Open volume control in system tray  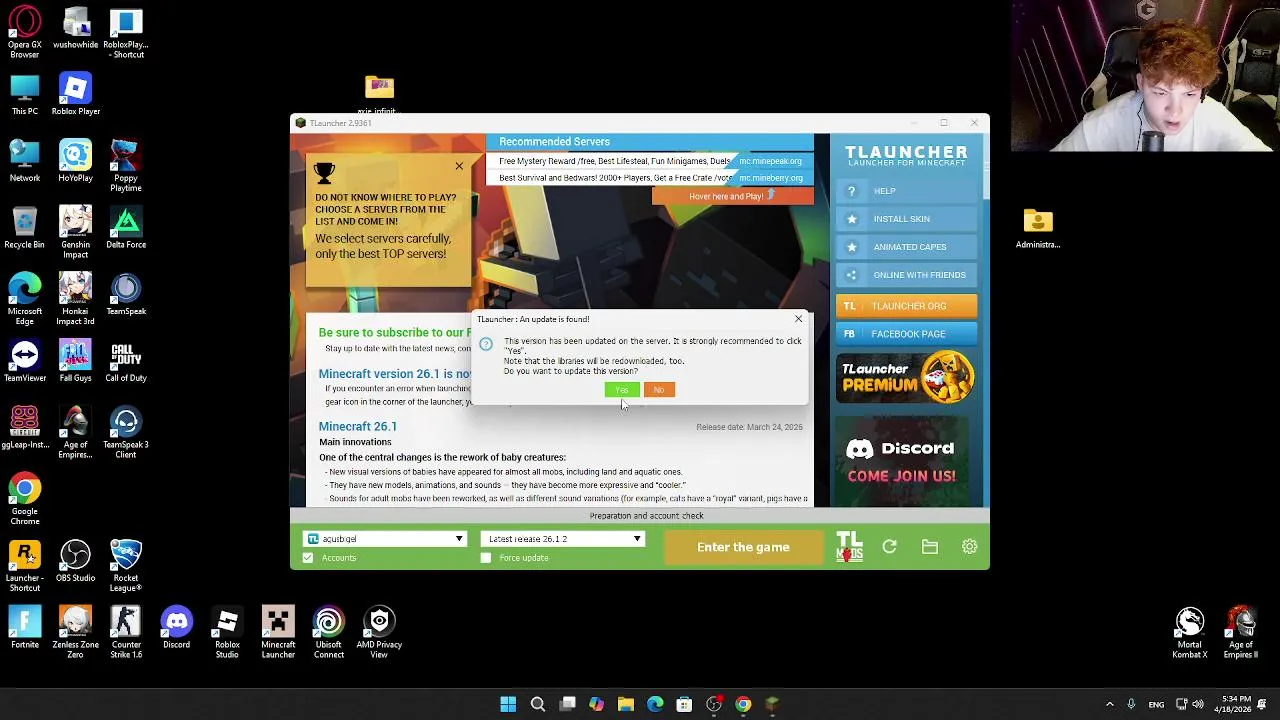pyautogui.click(x=1197, y=704)
